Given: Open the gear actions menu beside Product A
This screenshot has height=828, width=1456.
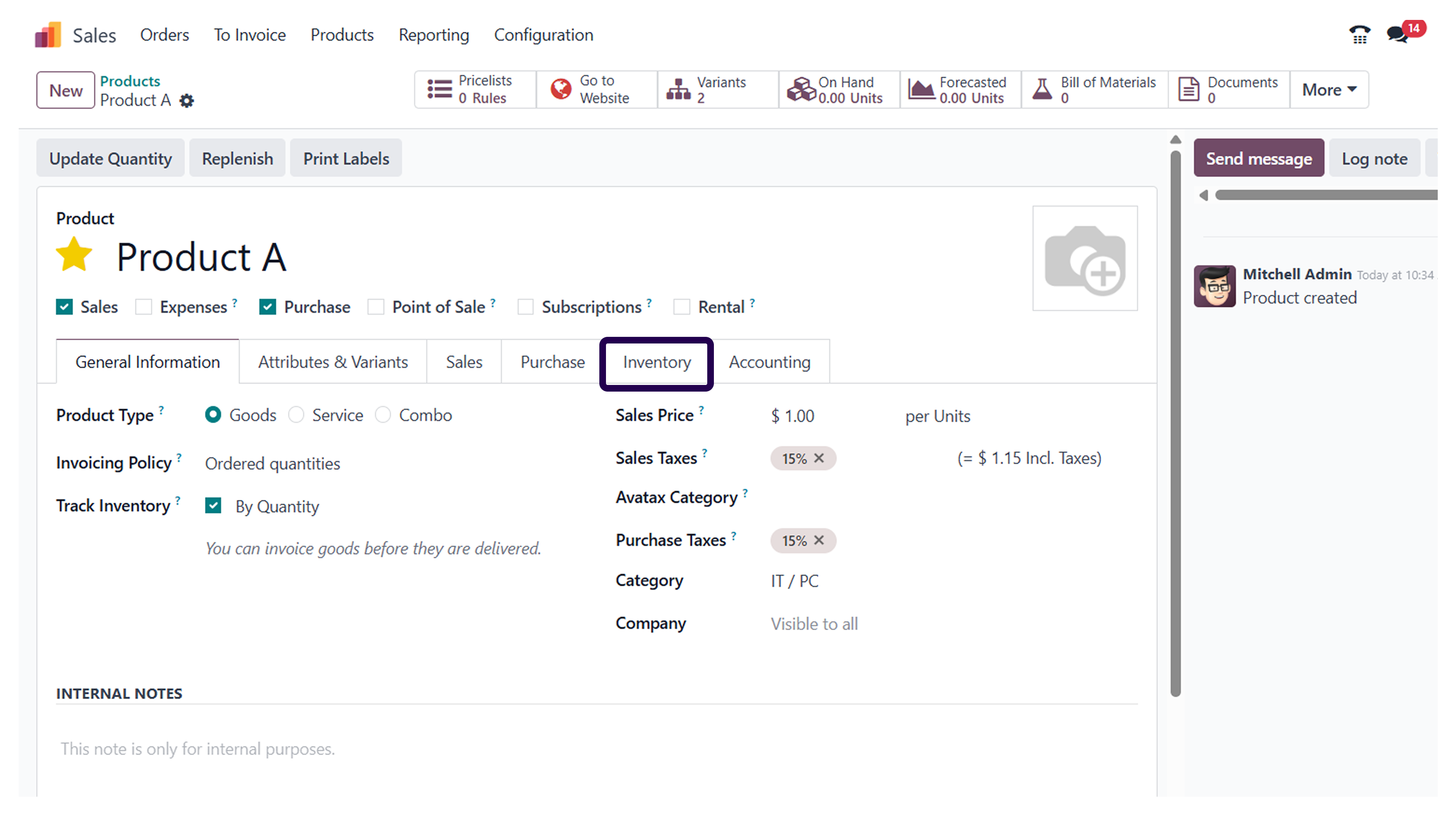Looking at the screenshot, I should 187,101.
